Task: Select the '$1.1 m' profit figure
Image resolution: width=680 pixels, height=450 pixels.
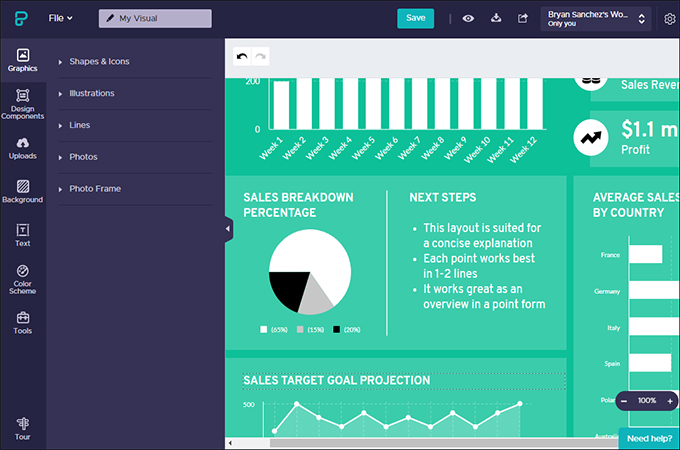Action: [x=649, y=129]
